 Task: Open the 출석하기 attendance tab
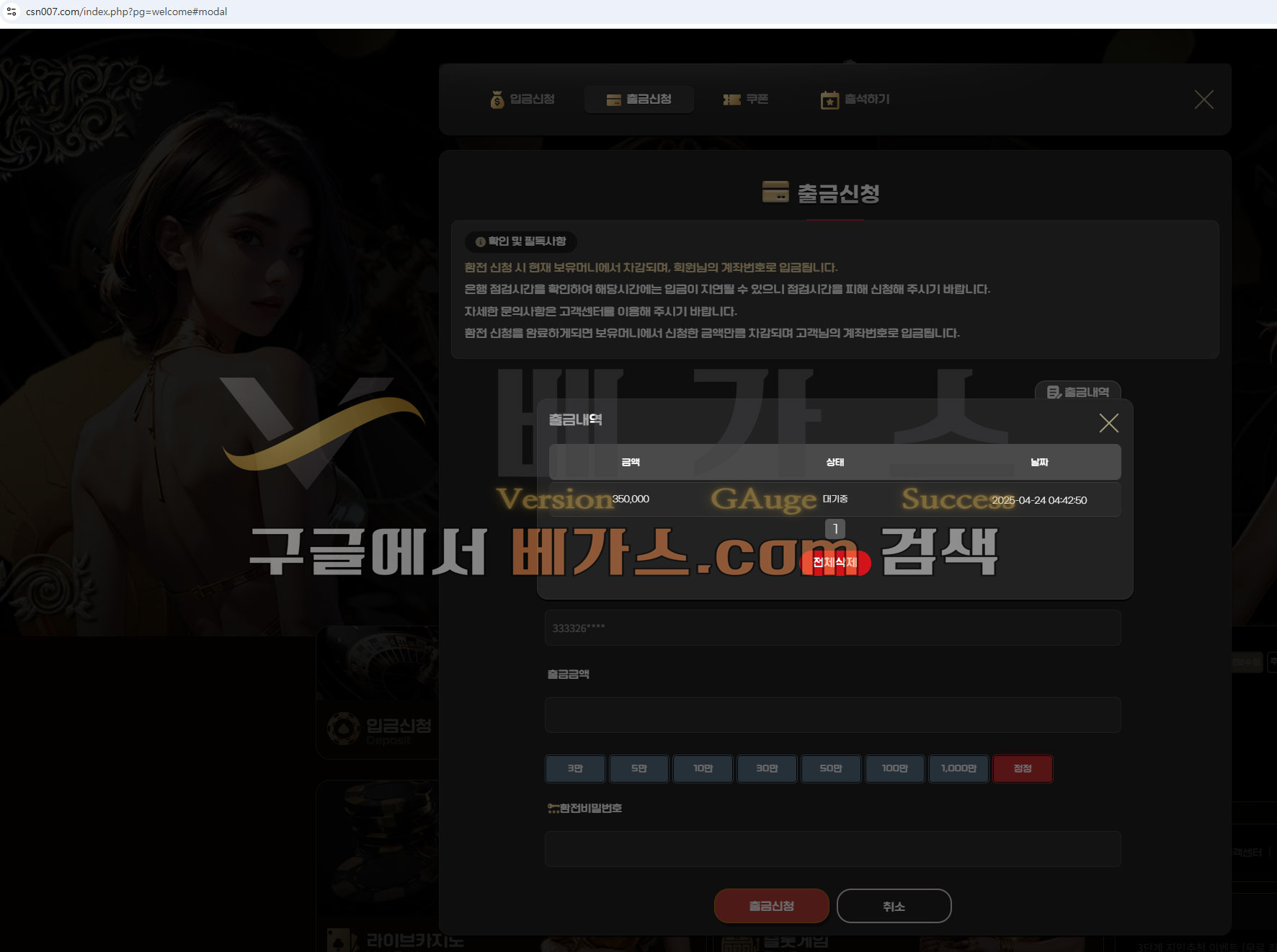click(855, 99)
